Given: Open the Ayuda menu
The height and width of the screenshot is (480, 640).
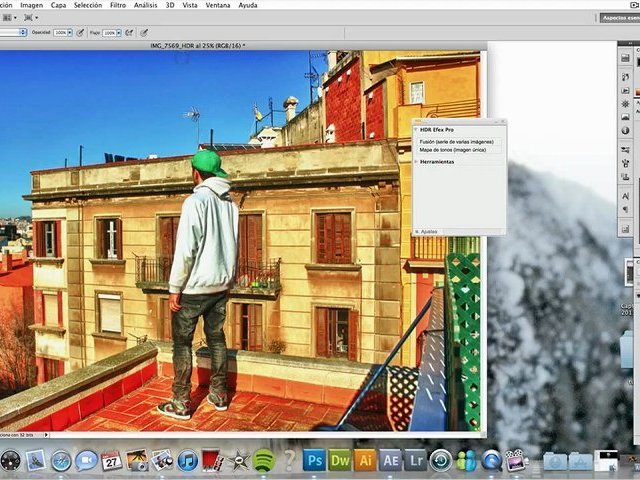Looking at the screenshot, I should 248,5.
